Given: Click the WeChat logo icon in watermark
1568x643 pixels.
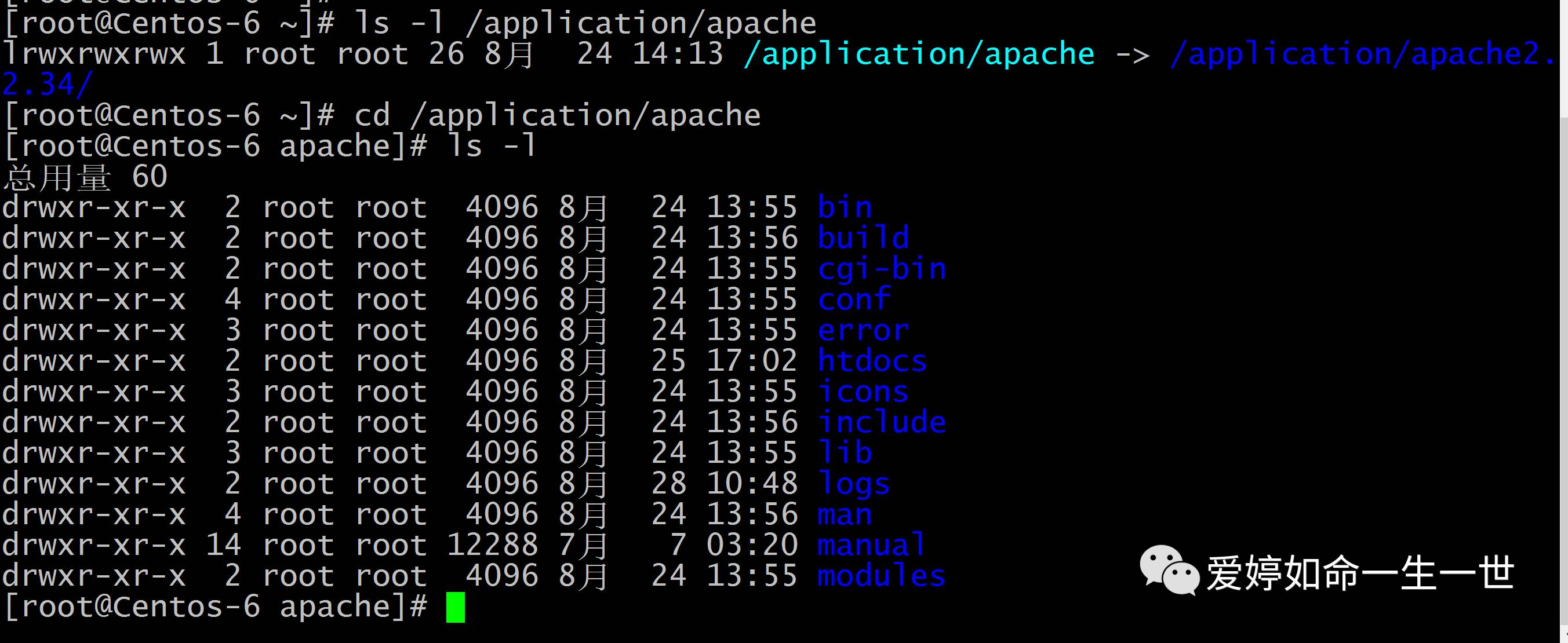Looking at the screenshot, I should 1169,570.
